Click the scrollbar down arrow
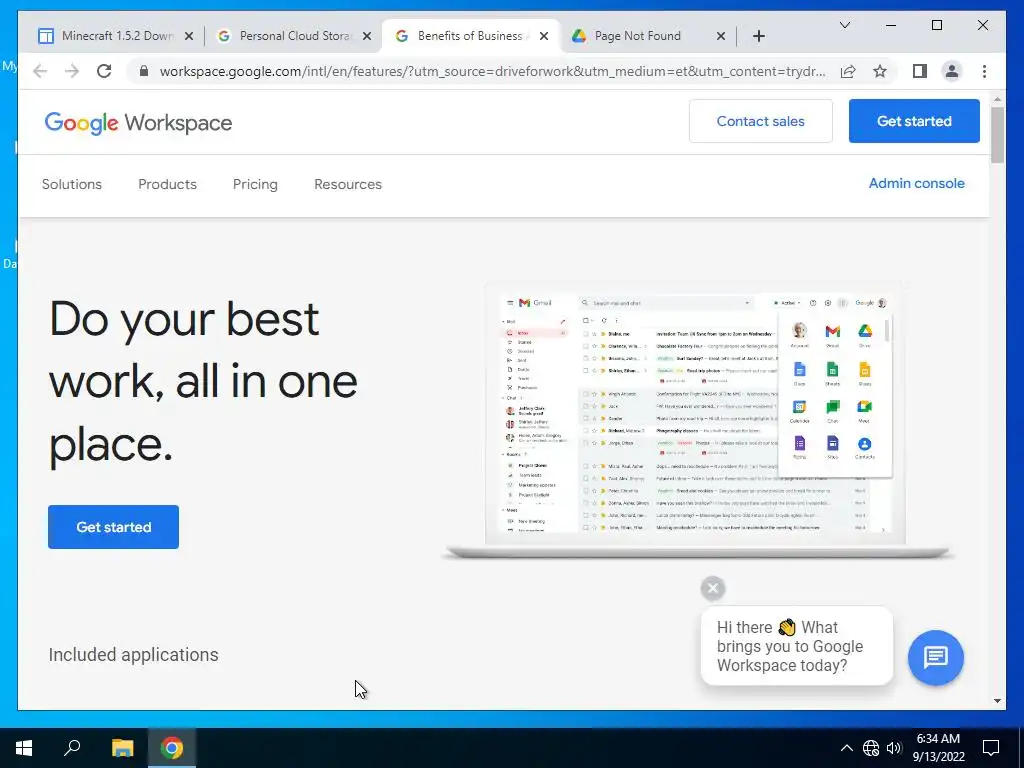Screen dimensions: 1024x768 (x=997, y=701)
